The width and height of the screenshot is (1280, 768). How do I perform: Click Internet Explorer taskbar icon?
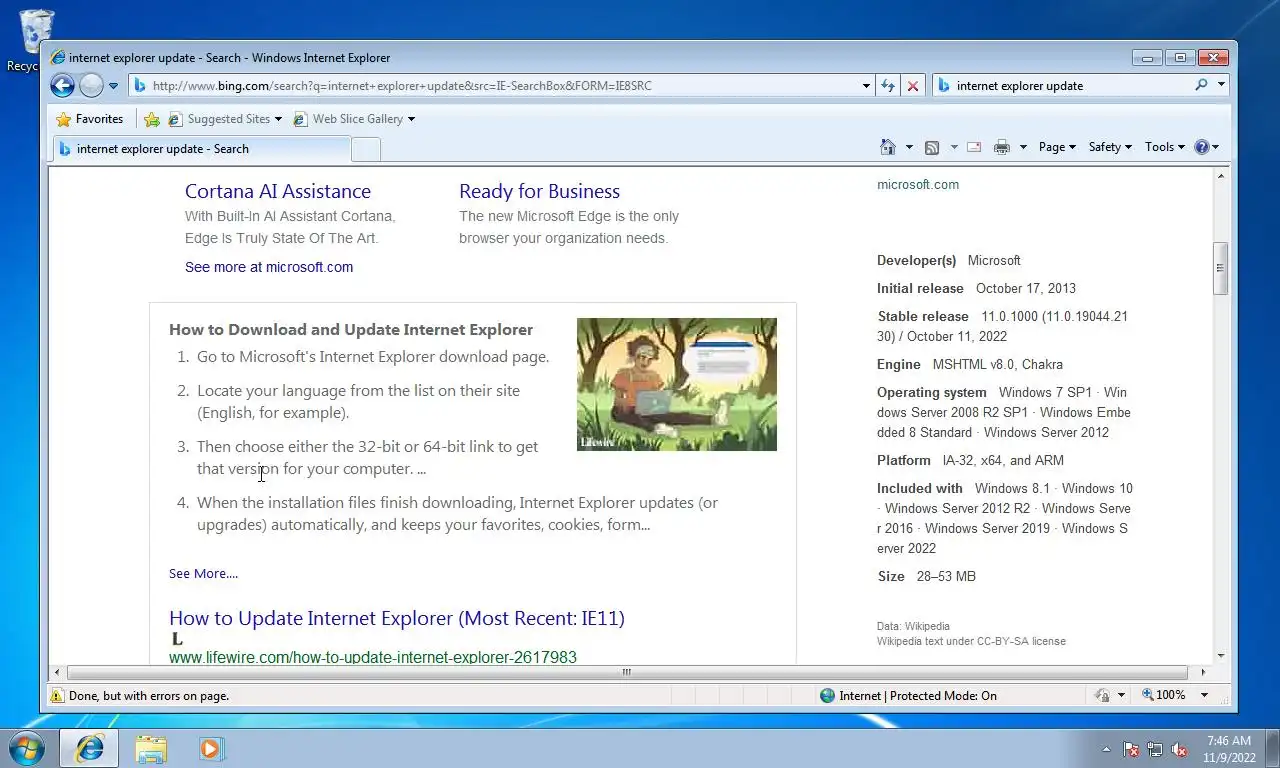(89, 748)
